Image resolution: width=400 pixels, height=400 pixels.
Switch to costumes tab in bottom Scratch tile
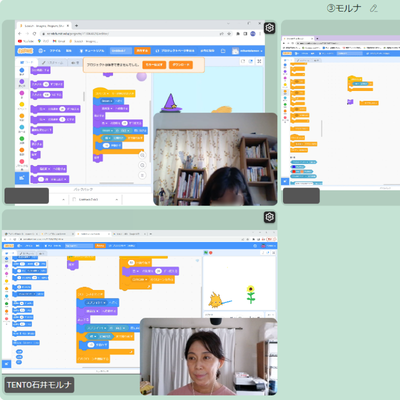click(28, 253)
